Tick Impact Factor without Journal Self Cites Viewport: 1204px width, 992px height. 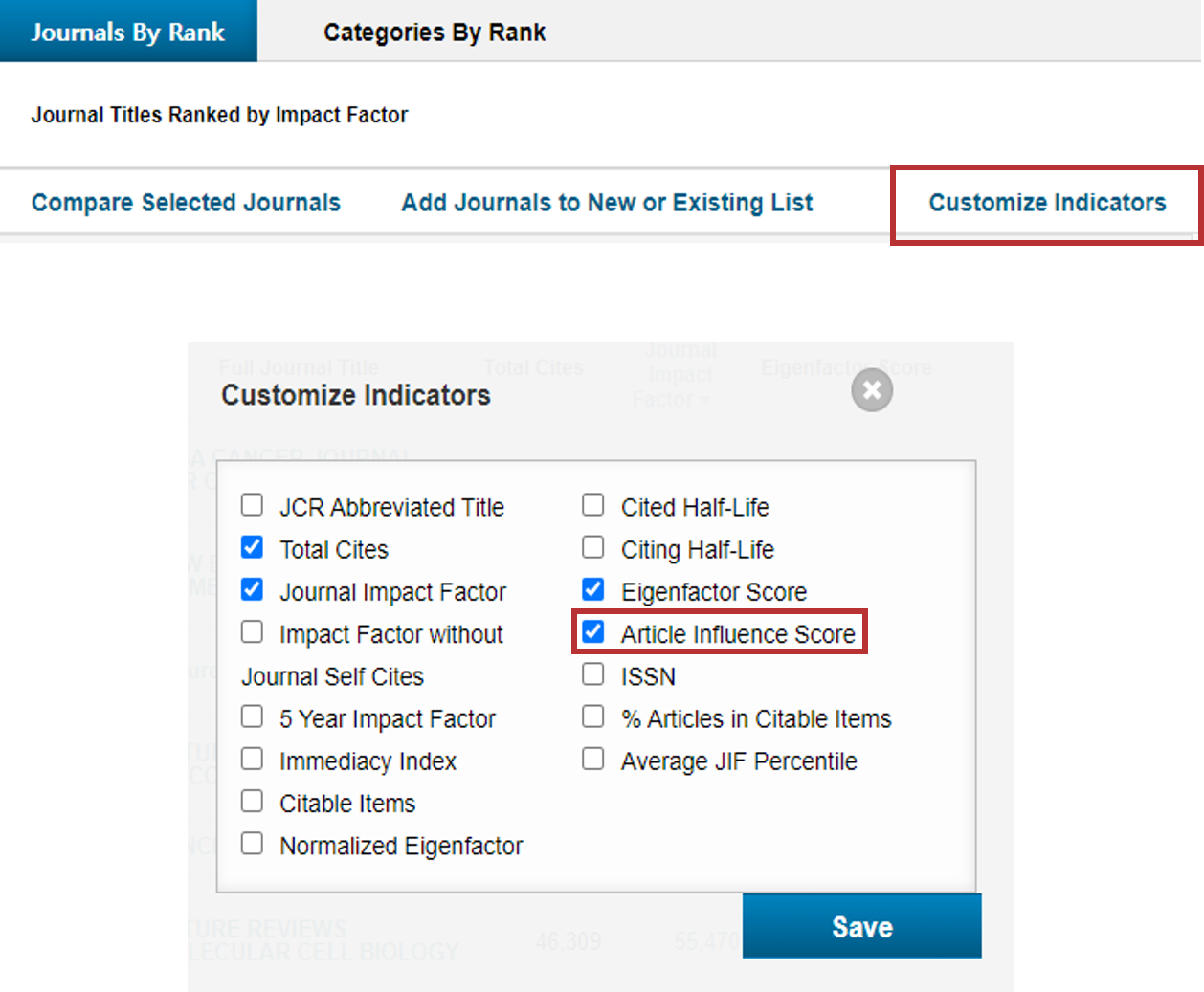[252, 632]
